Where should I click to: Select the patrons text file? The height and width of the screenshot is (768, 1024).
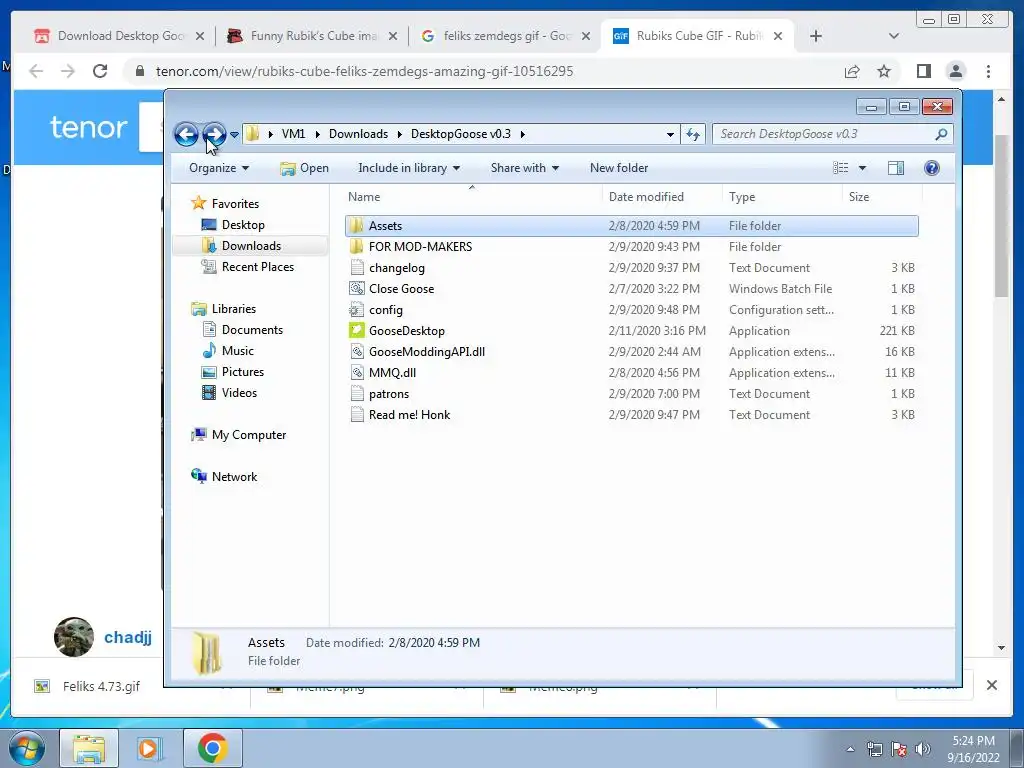[389, 394]
